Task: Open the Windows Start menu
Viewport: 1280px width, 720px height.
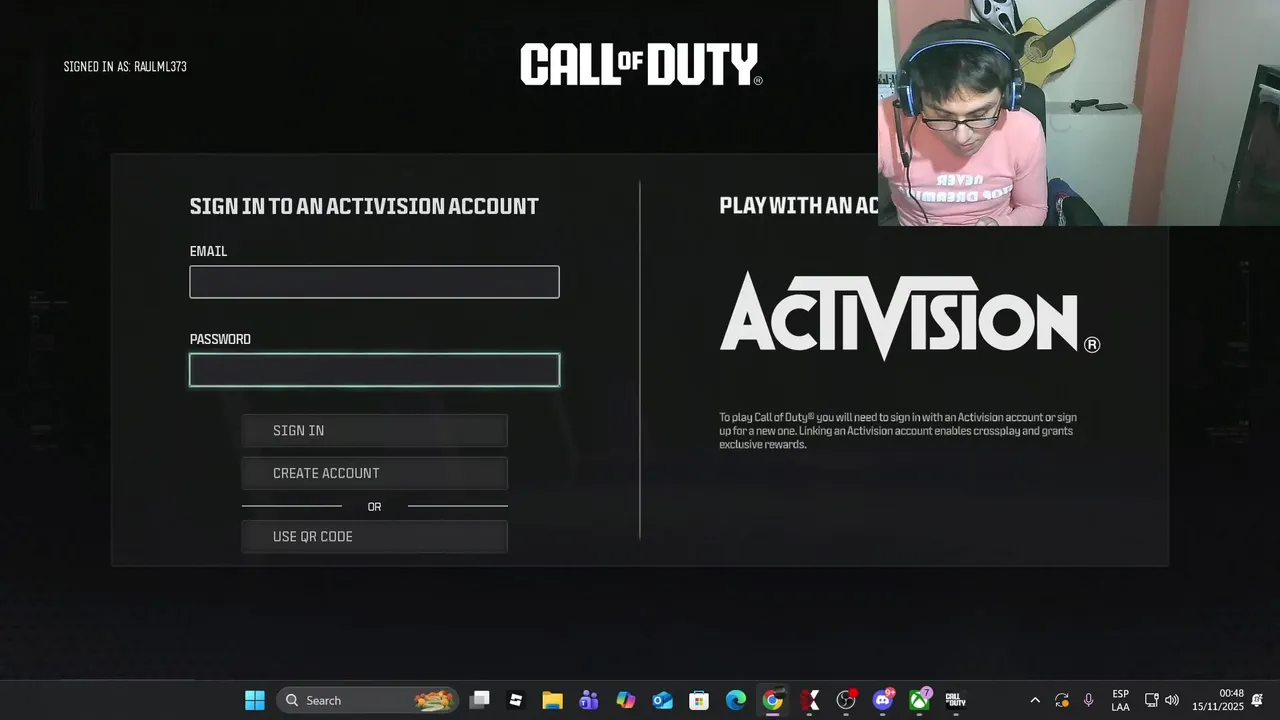Action: pyautogui.click(x=255, y=700)
